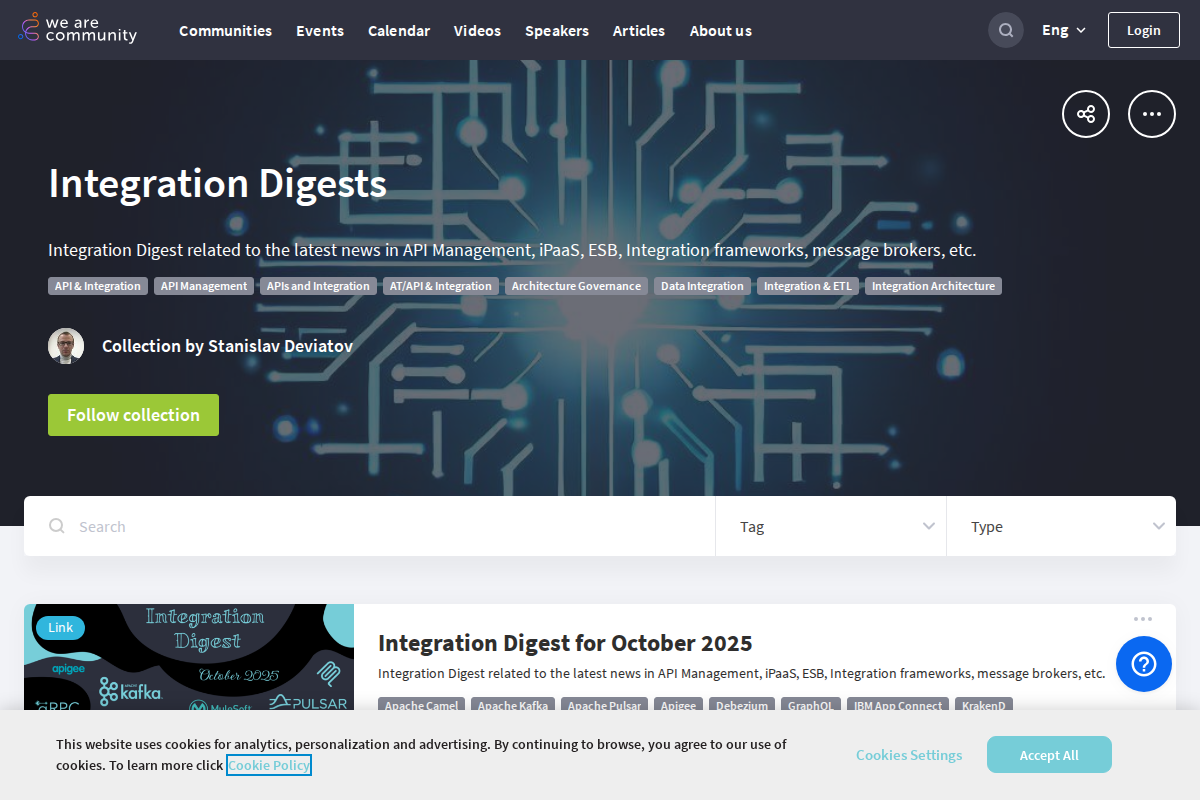Select the API Management tag filter
Screen dimensions: 1200x800
[x=203, y=286]
